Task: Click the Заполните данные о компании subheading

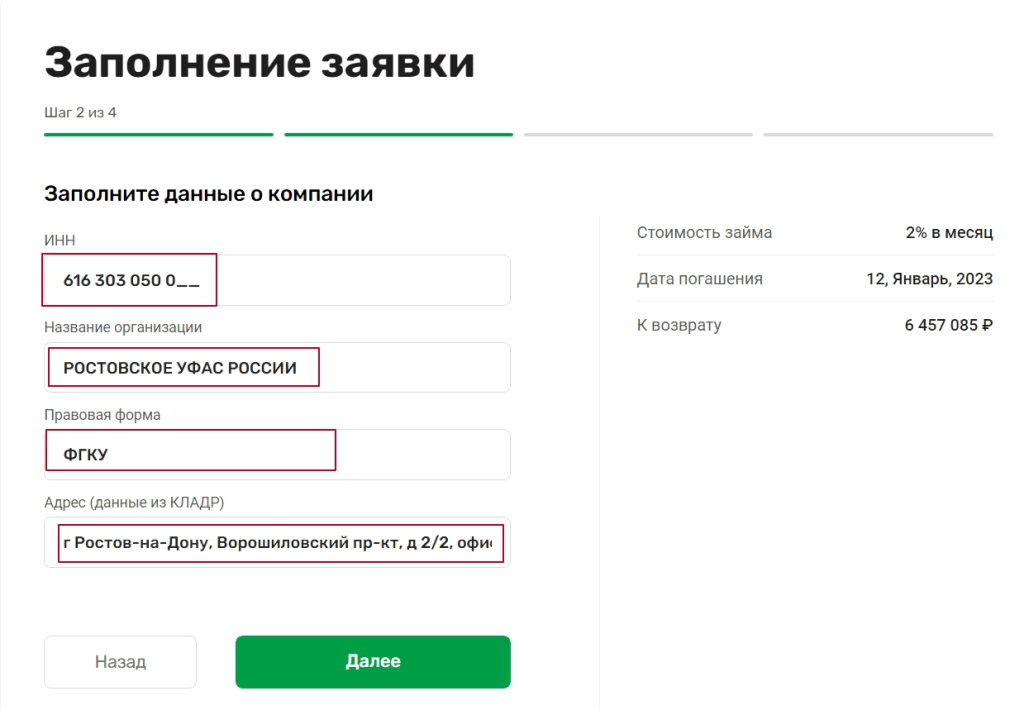Action: point(207,193)
